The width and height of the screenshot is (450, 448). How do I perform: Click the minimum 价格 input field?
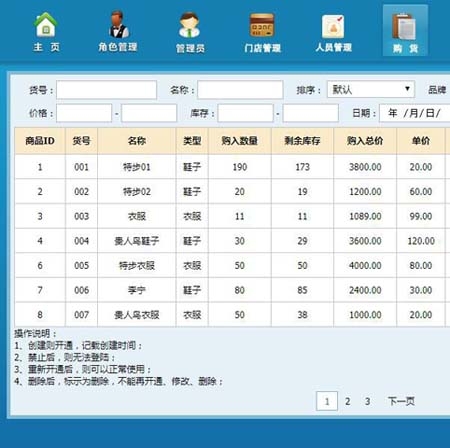point(84,113)
